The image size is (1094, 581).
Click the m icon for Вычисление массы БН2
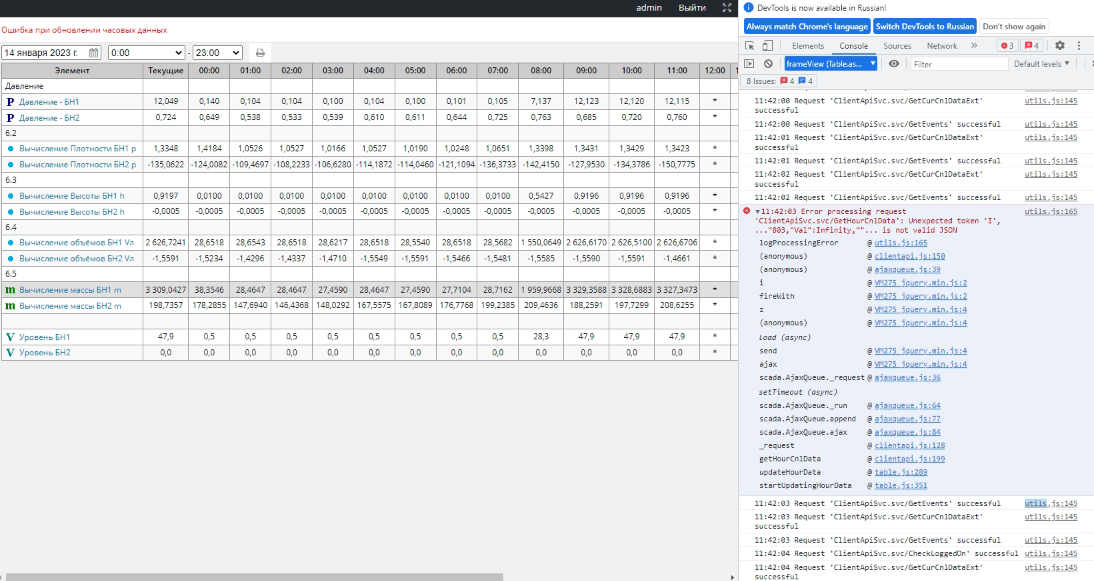pos(10,305)
